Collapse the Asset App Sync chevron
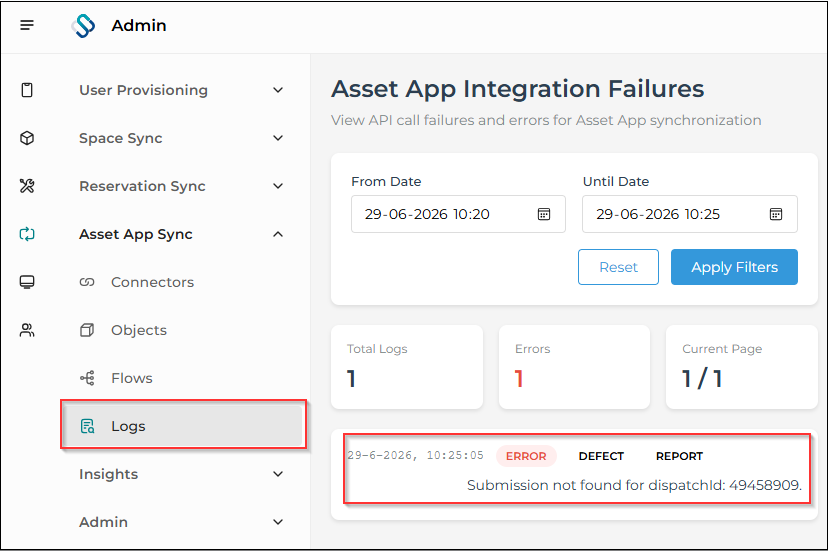This screenshot has height=551, width=828. (278, 234)
